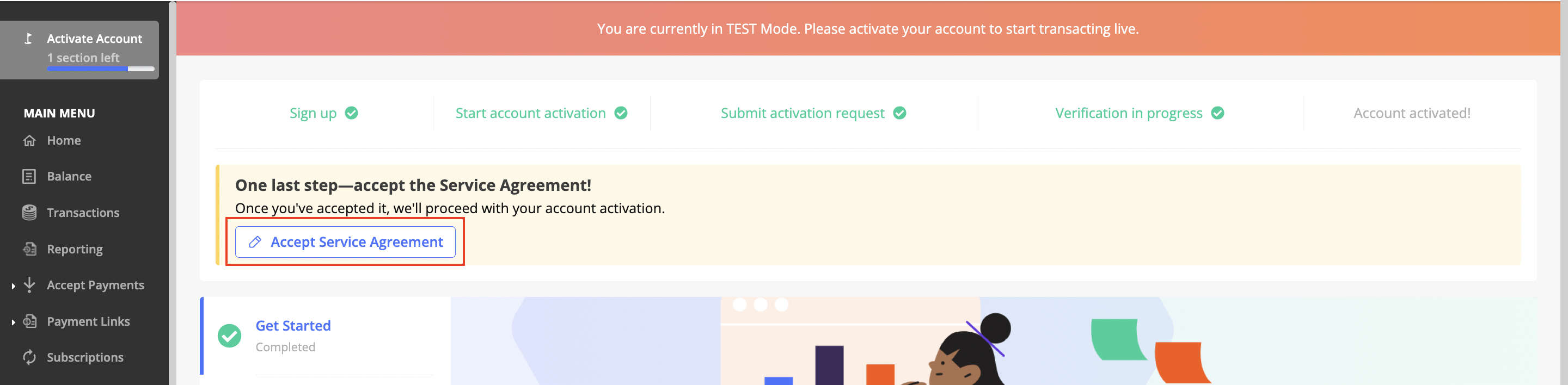Screen dimensions: 1568x385
Task: Click the pencil icon on Accept Service Agreement
Action: [x=255, y=242]
